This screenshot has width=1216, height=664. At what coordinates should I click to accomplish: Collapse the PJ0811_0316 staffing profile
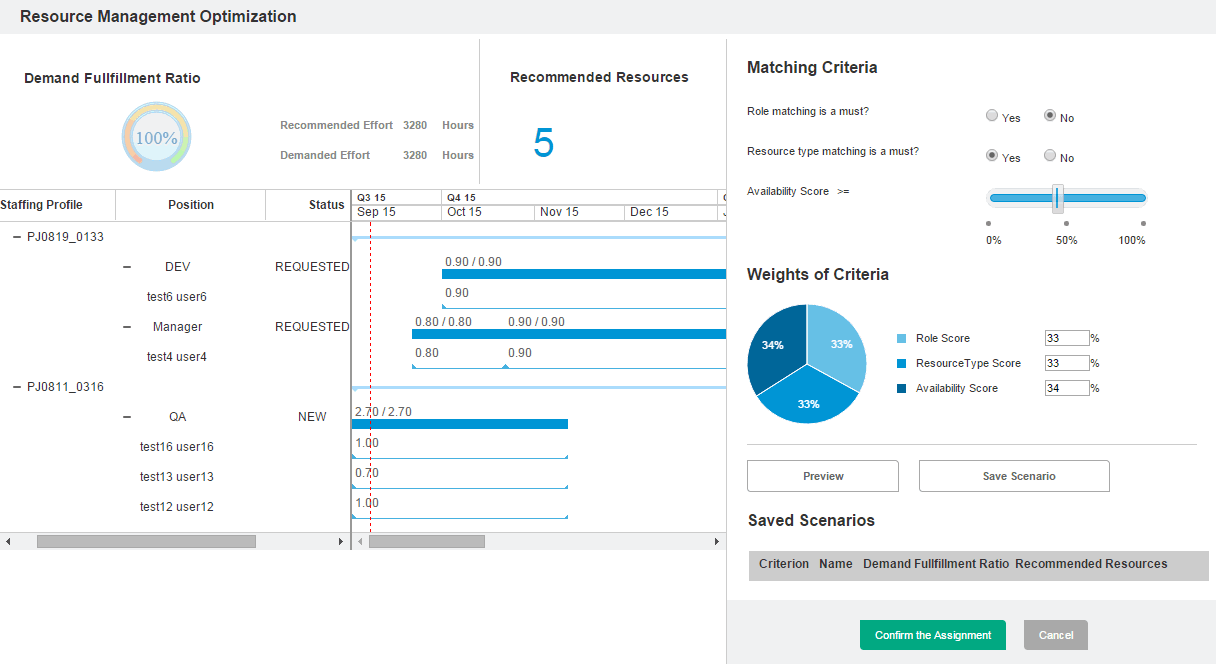pyautogui.click(x=17, y=387)
